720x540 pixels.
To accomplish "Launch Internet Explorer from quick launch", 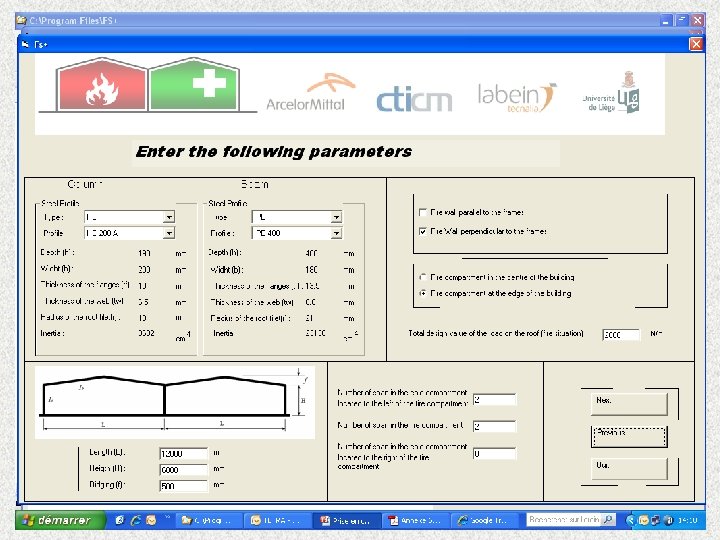I will click(x=136, y=520).
